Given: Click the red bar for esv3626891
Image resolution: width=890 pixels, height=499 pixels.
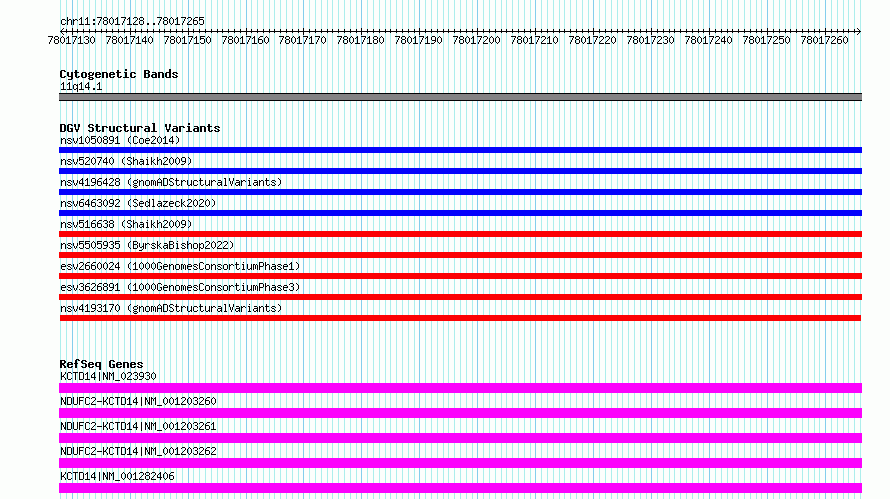Looking at the screenshot, I should (460, 297).
